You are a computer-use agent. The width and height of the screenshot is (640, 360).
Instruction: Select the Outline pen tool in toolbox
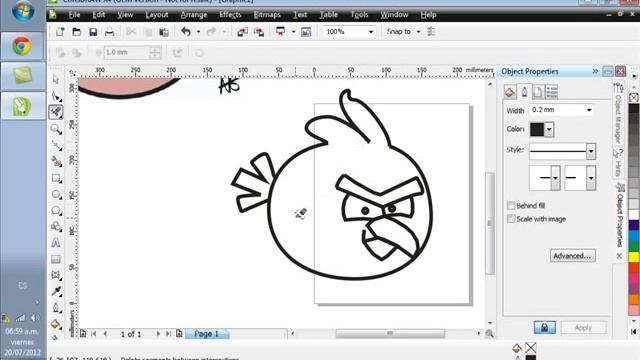tap(56, 308)
